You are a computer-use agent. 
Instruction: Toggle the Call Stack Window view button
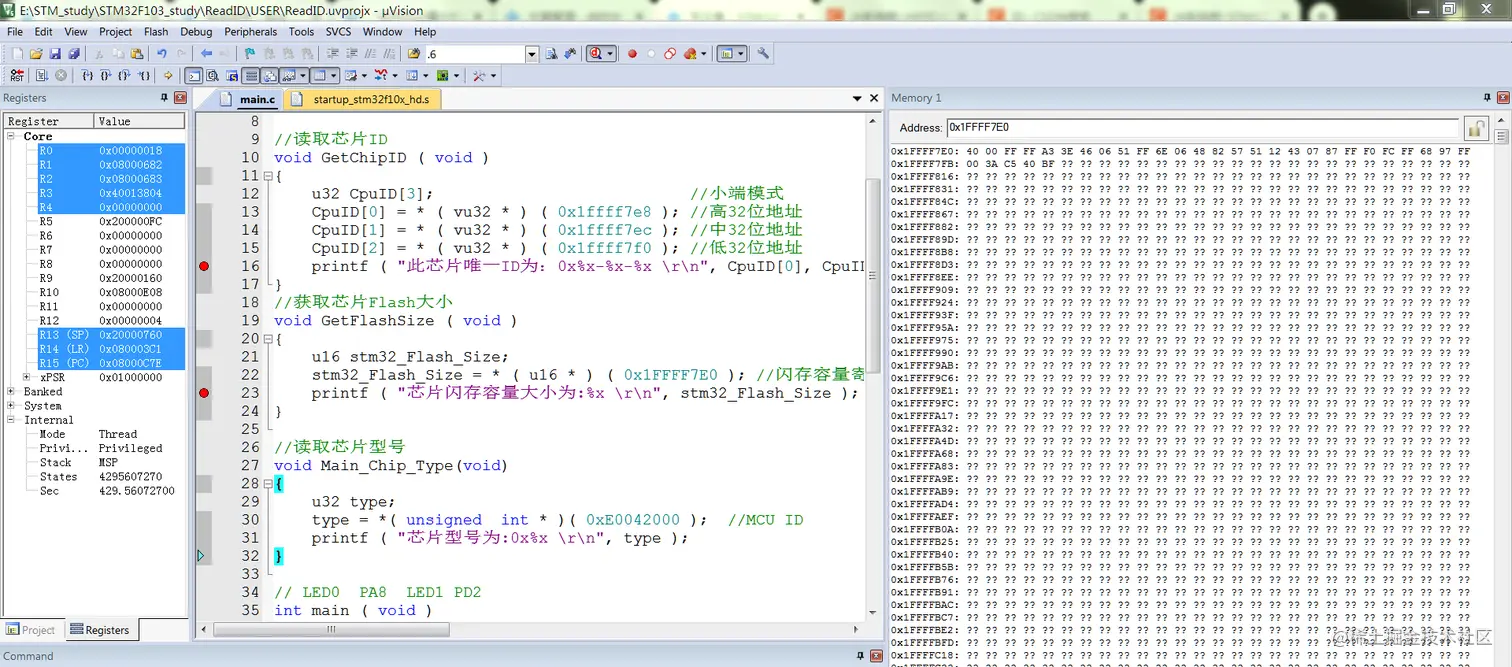[x=270, y=76]
